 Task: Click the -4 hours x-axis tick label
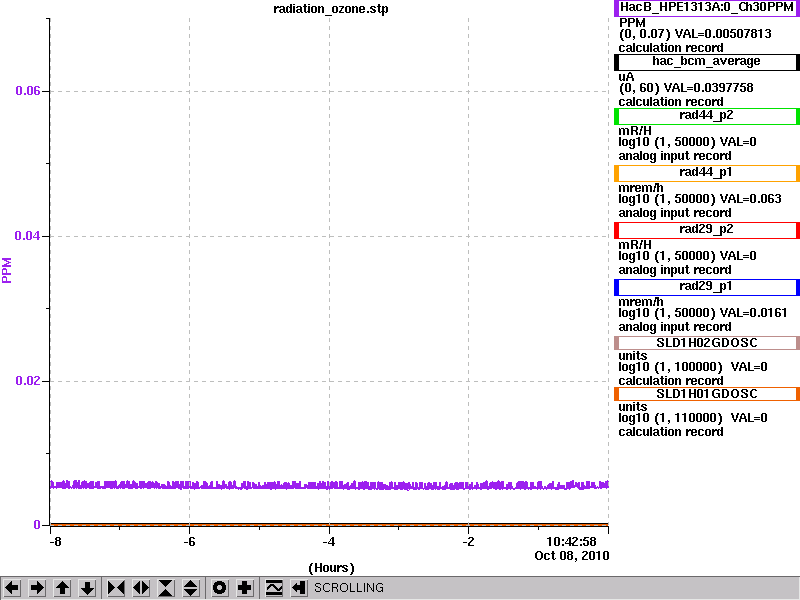(329, 542)
